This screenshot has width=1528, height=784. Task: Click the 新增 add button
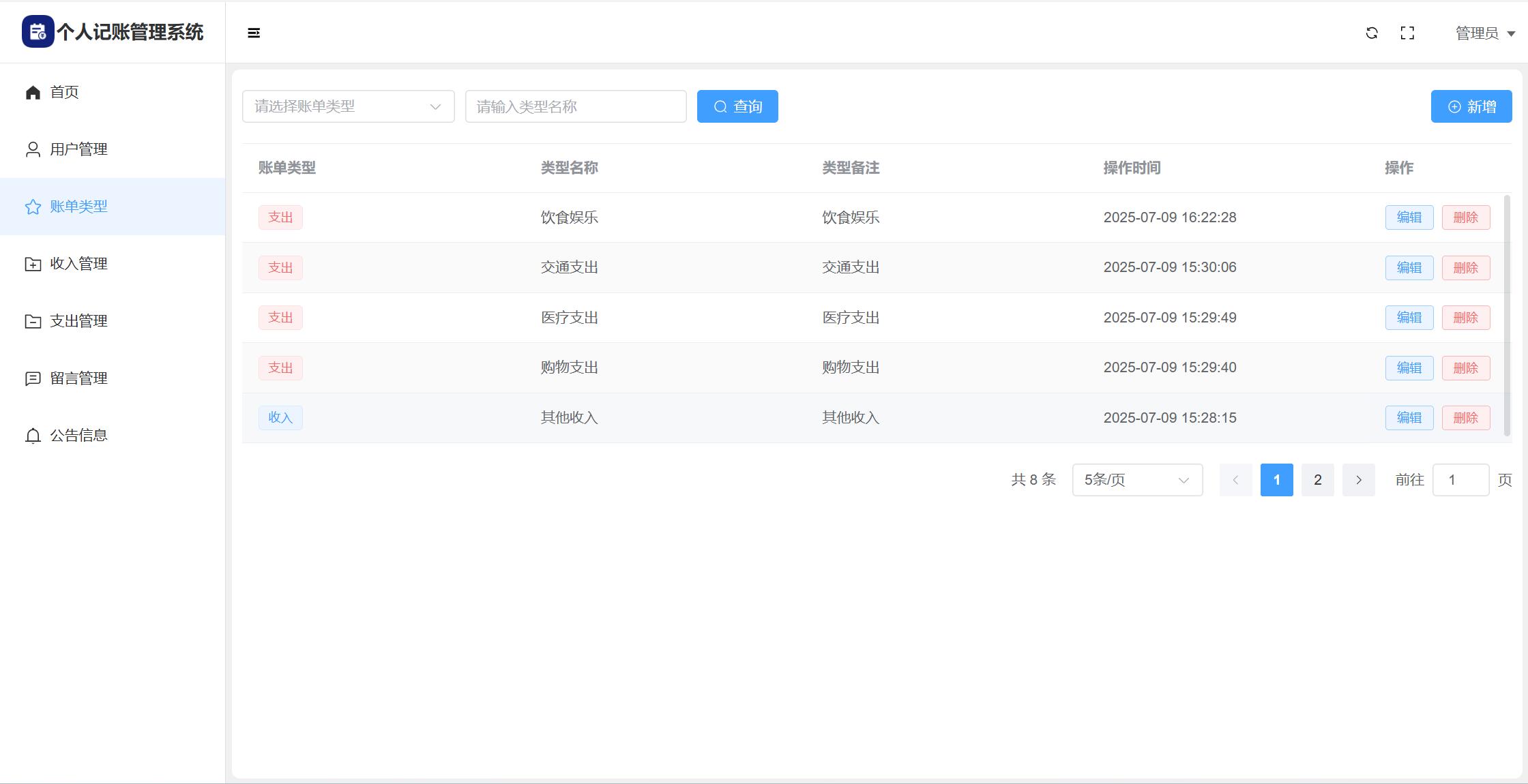(x=1471, y=106)
